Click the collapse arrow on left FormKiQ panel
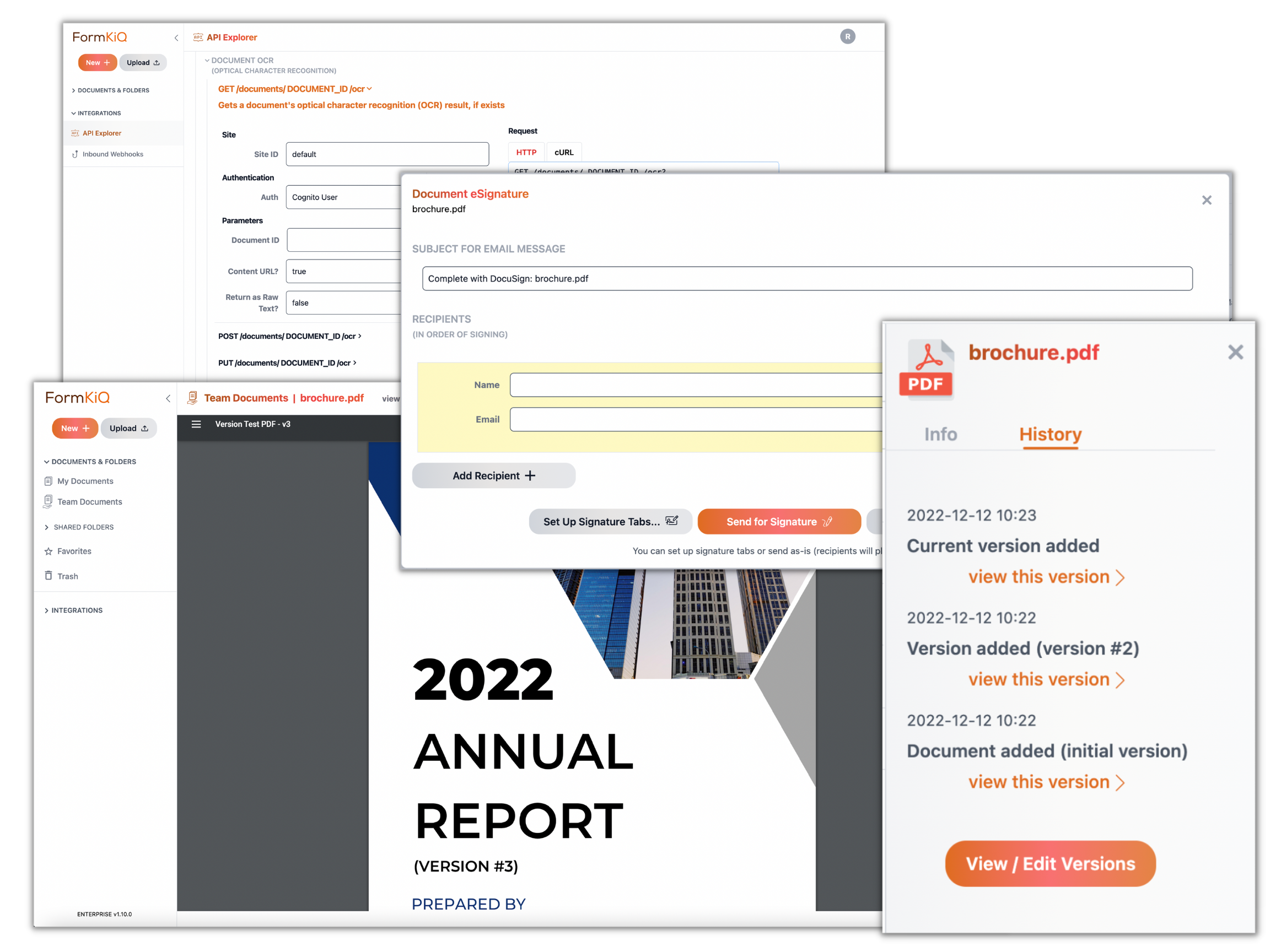The height and width of the screenshot is (952, 1270). 168,398
